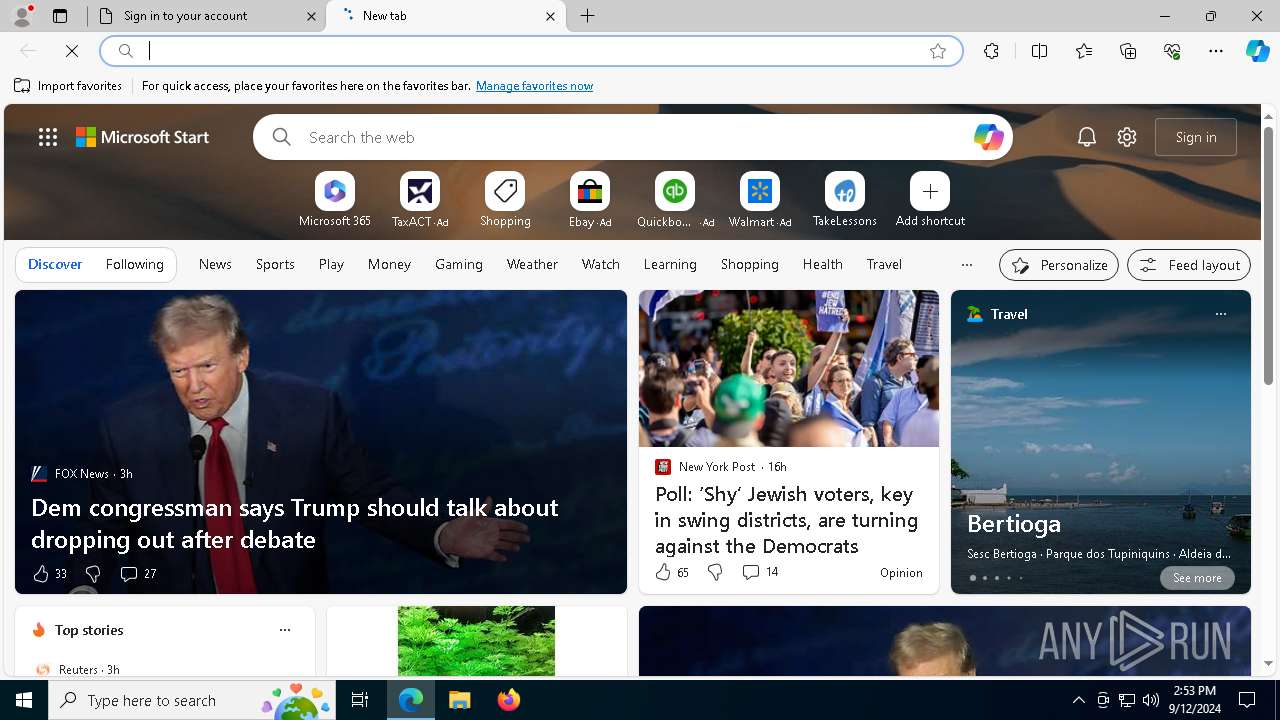Open the apps grid launcher
This screenshot has height=720, width=1280.
coord(48,137)
